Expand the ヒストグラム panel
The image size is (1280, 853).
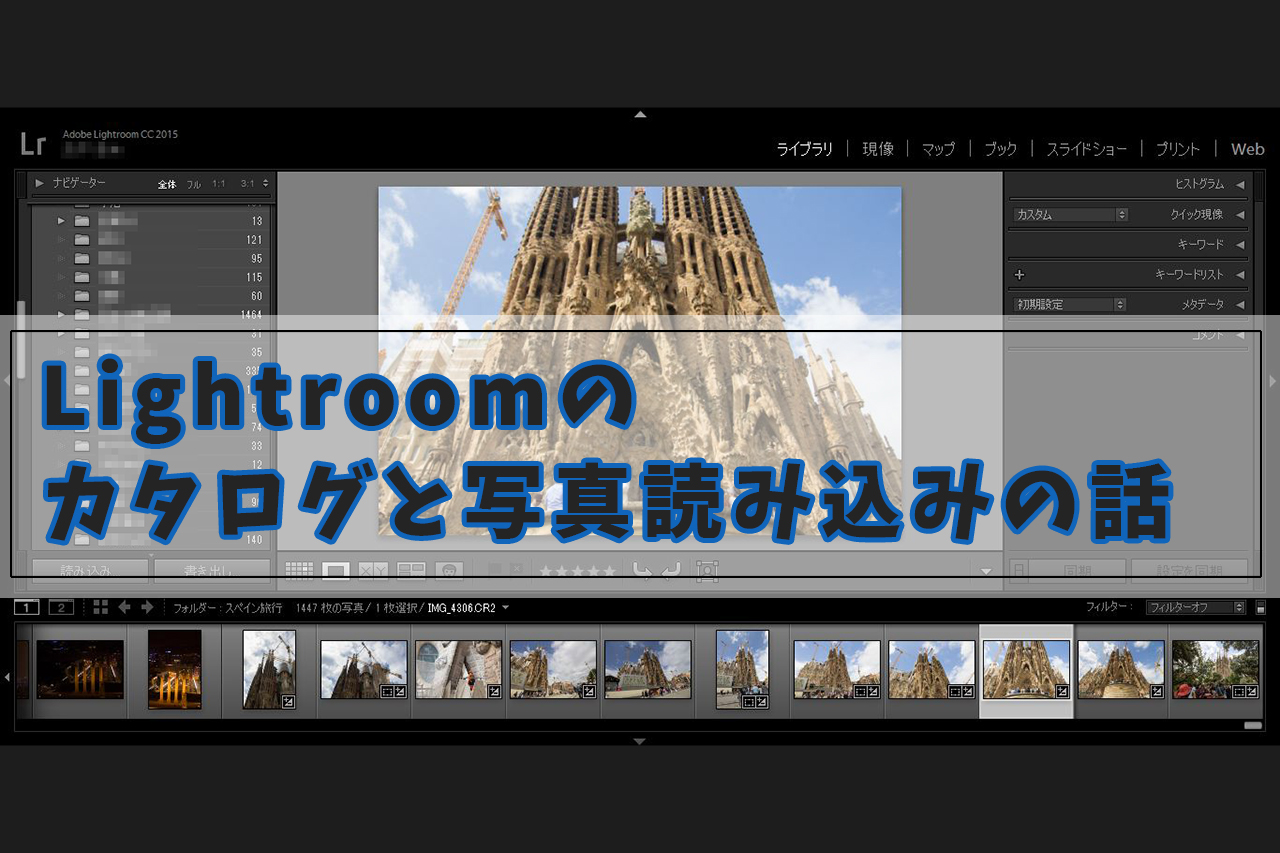pyautogui.click(x=1240, y=184)
